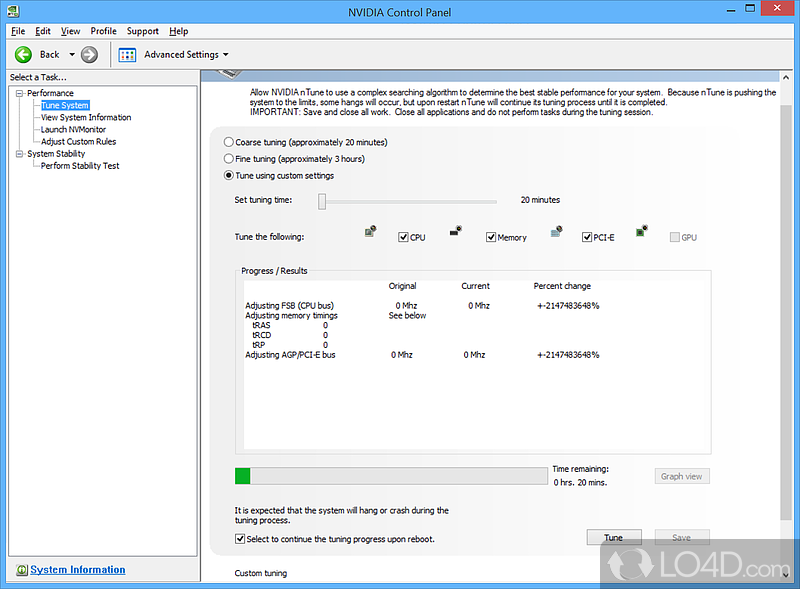
Task: Select Launch NVMonitor in task tree
Action: click(x=73, y=129)
